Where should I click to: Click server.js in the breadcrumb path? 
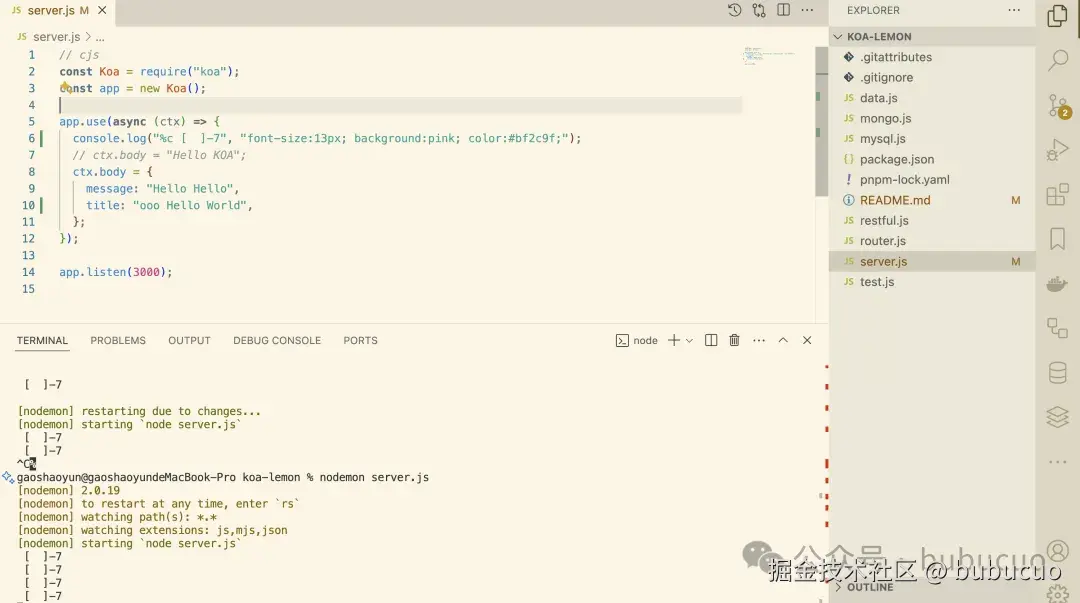pyautogui.click(x=56, y=37)
